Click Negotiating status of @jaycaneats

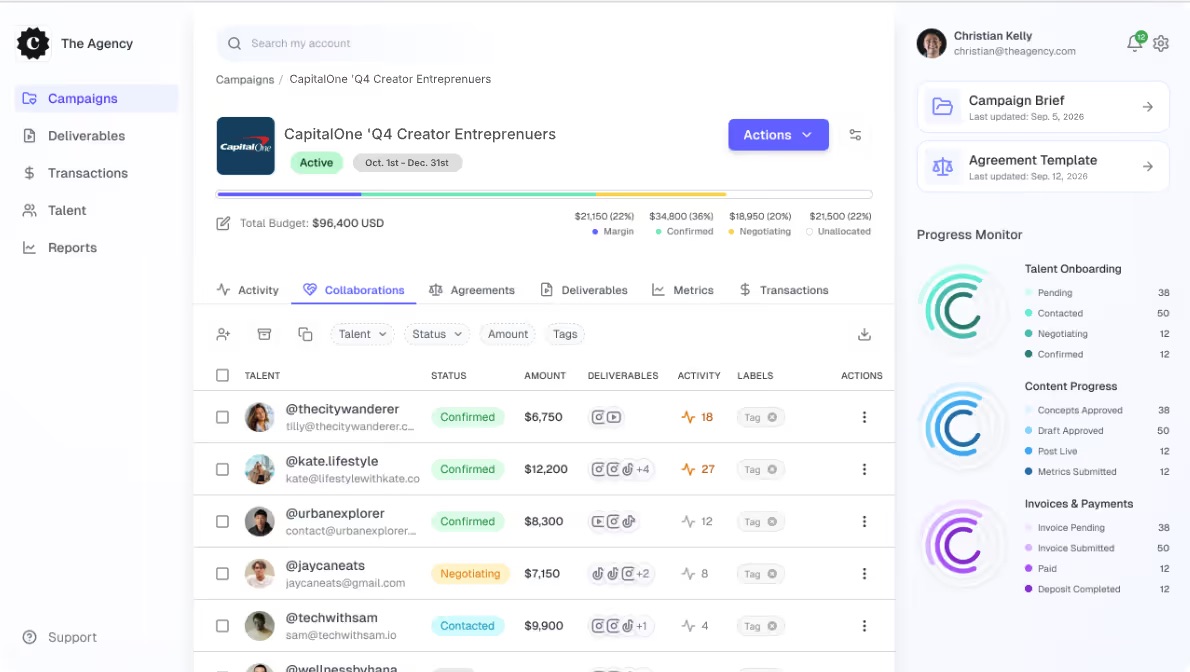pyautogui.click(x=470, y=574)
